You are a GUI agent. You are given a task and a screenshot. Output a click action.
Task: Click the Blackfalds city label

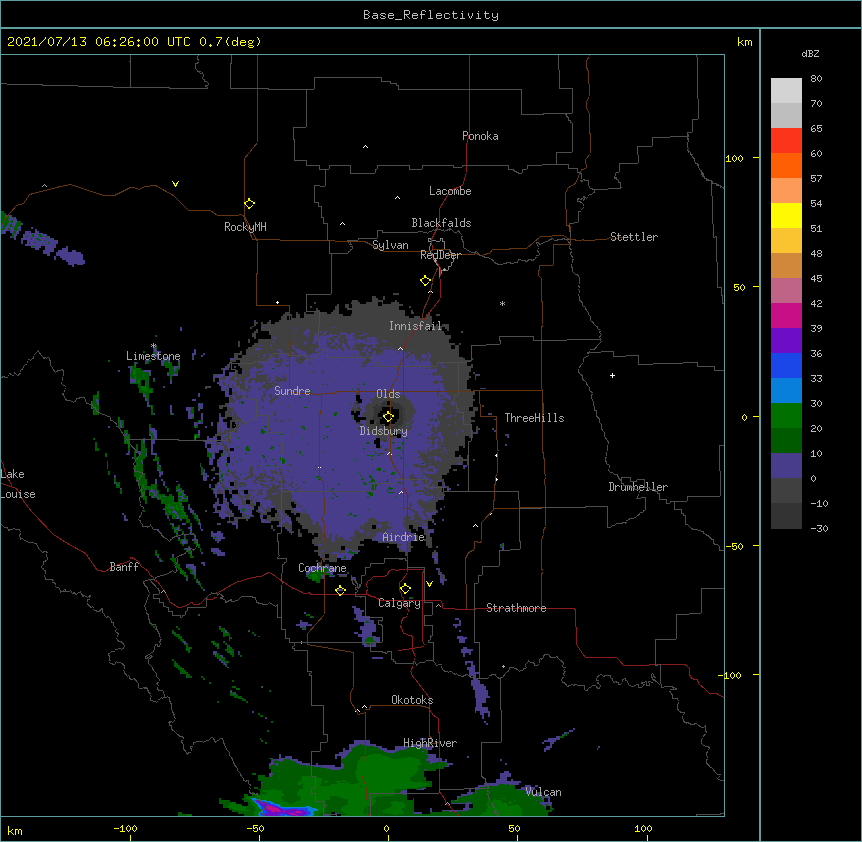[x=441, y=223]
